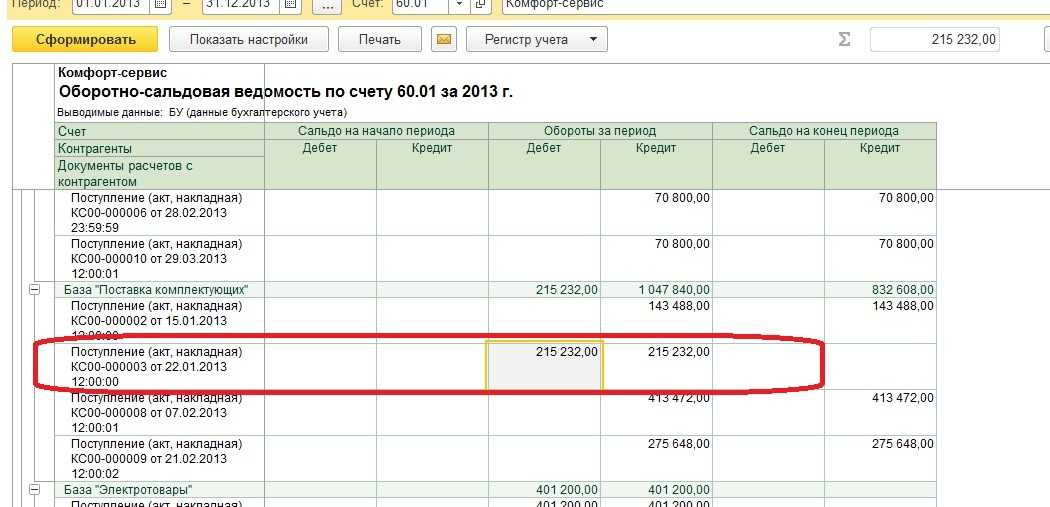Open the Регистр учета dropdown menu
This screenshot has width=1050, height=507.
[537, 40]
